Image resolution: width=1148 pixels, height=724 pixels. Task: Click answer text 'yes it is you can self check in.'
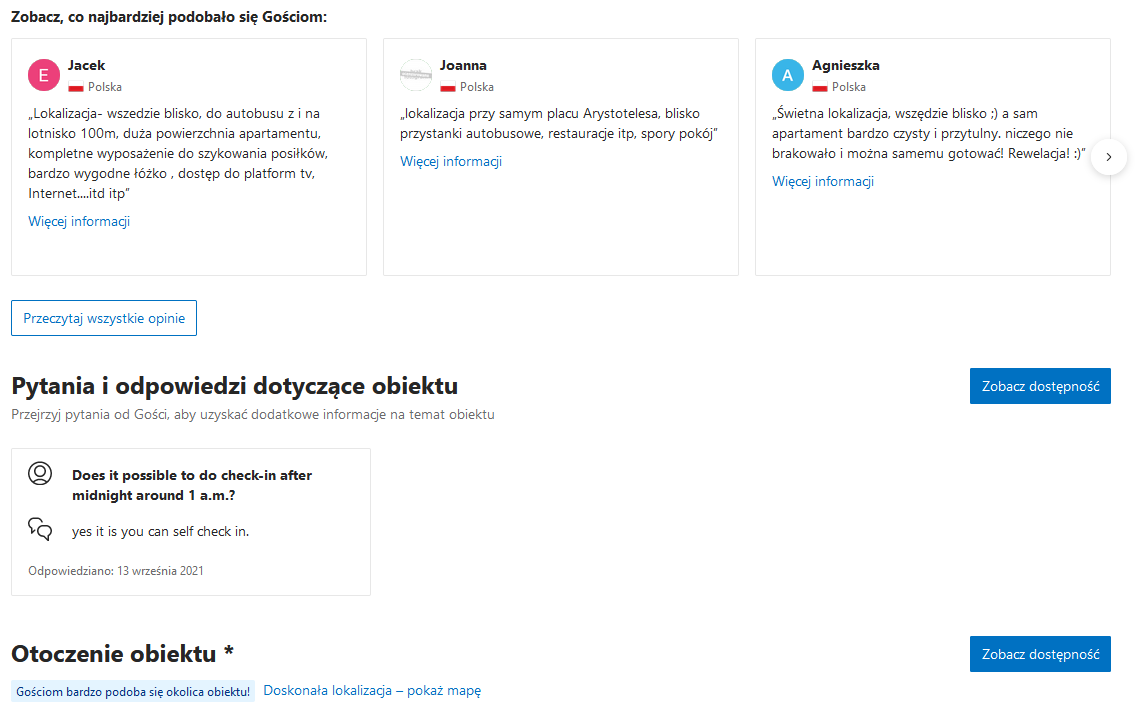click(160, 531)
